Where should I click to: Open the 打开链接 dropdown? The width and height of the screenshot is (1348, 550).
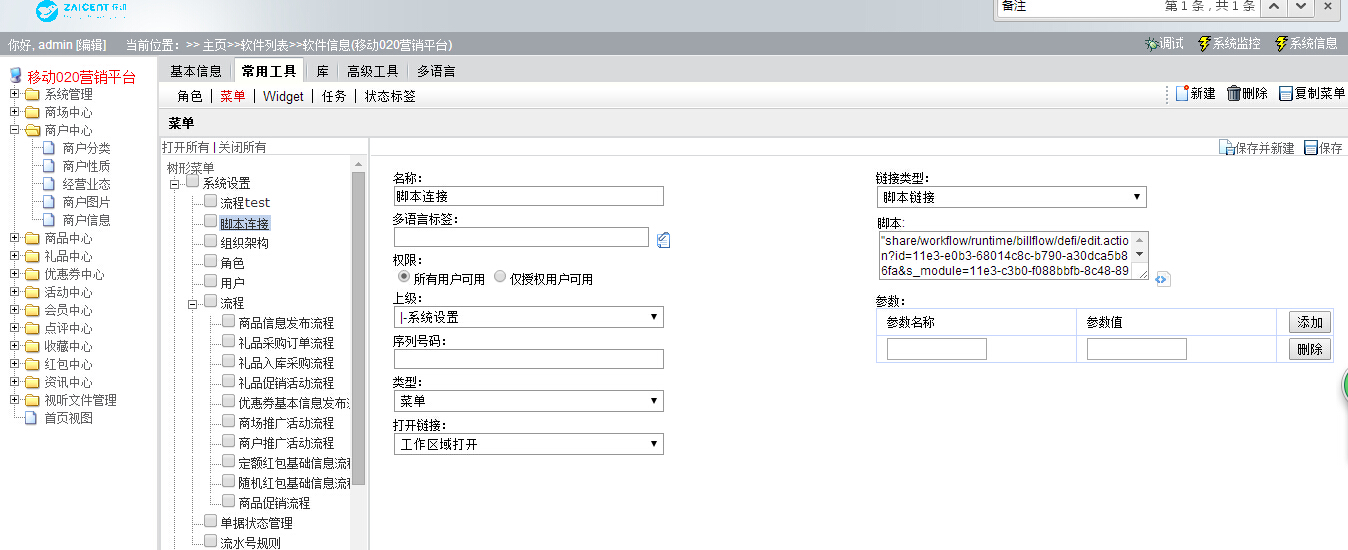pos(528,444)
